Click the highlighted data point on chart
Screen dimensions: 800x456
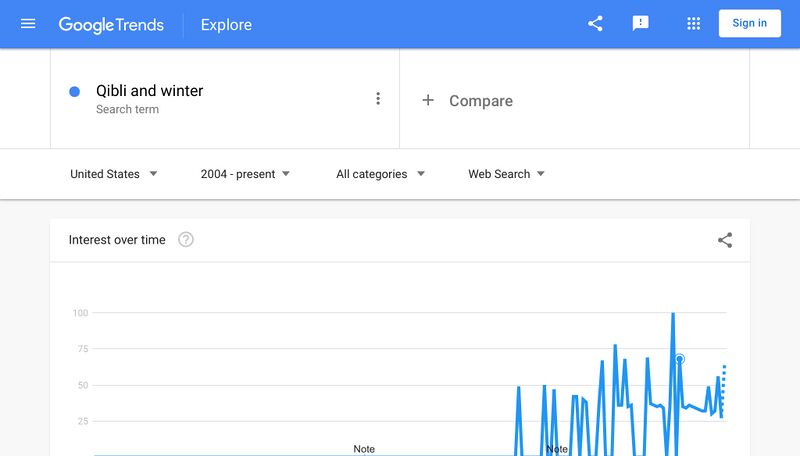click(680, 359)
